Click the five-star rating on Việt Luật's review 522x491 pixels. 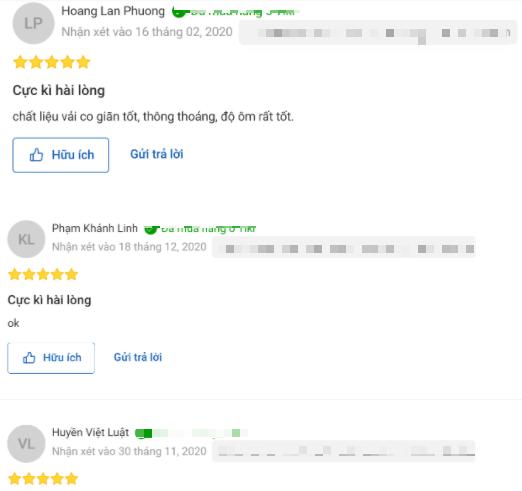tap(43, 479)
